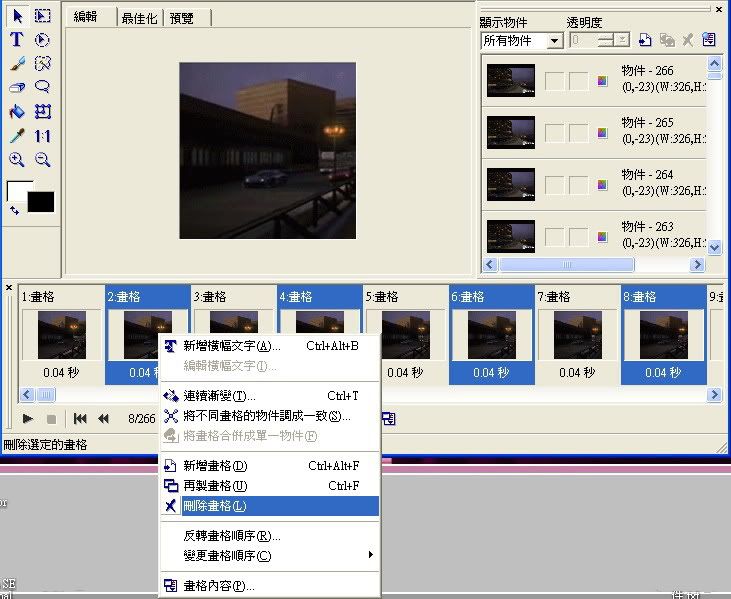Screen dimensions: 731x599
Task: Toggle lock box for 物件 - 265
Action: [579, 133]
